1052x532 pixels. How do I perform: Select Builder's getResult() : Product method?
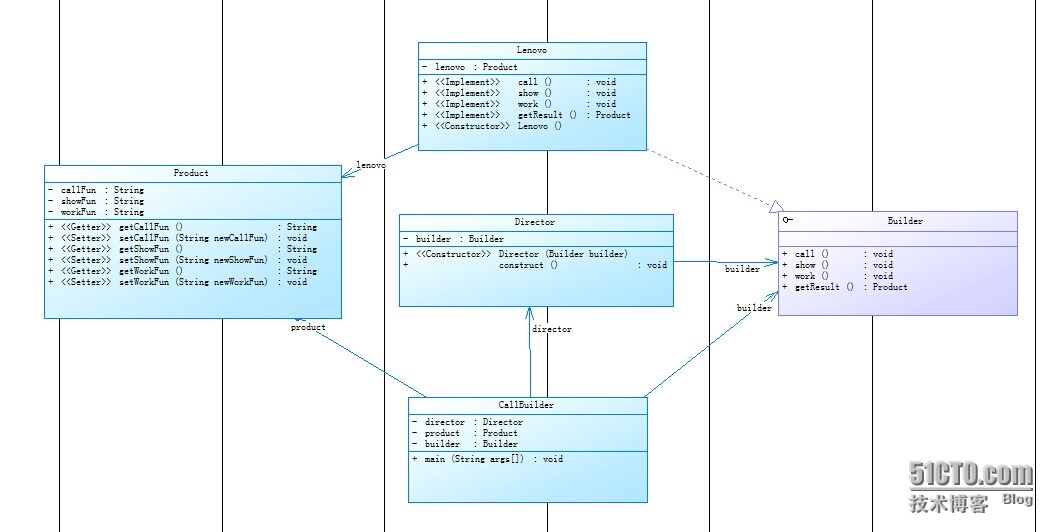click(x=845, y=286)
